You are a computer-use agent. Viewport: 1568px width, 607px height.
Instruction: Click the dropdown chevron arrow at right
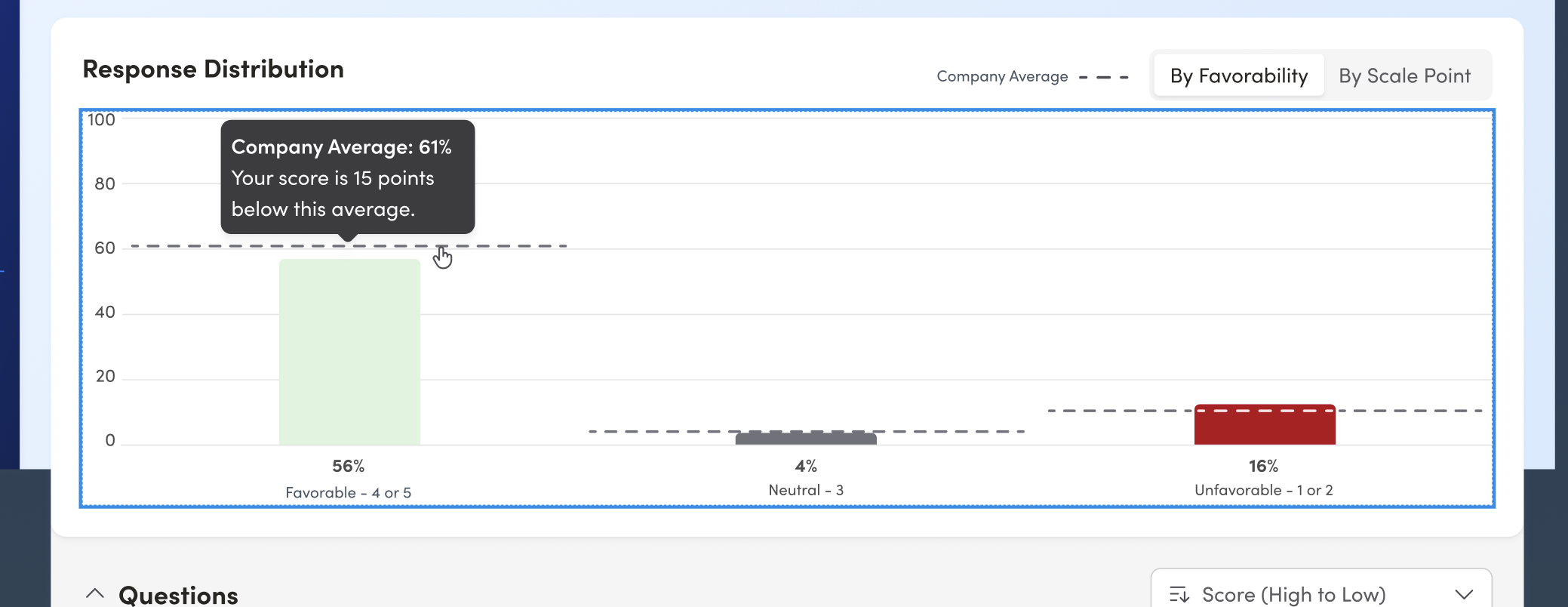pyautogui.click(x=1464, y=595)
